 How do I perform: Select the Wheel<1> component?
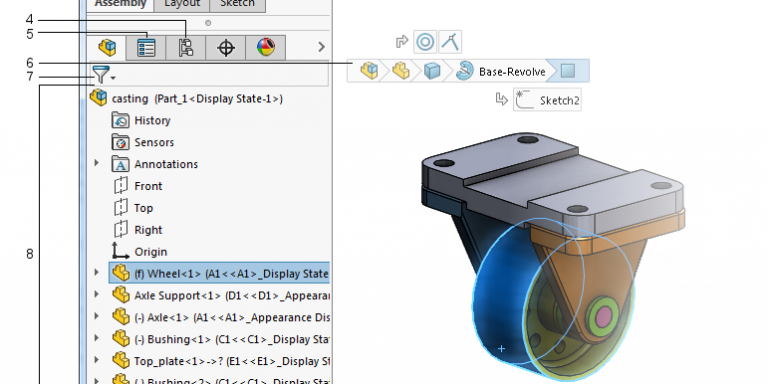(219, 273)
